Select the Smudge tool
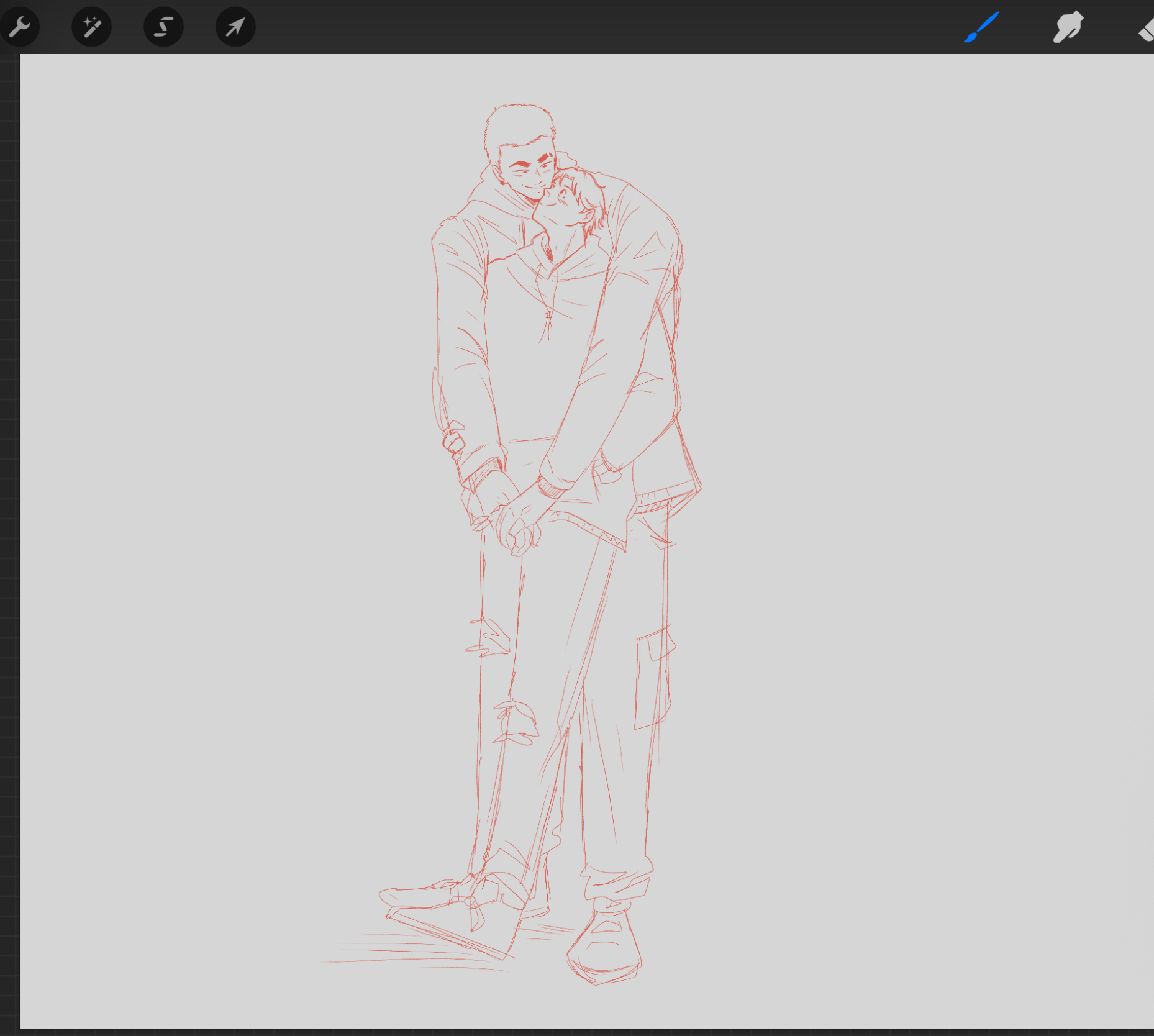Image resolution: width=1154 pixels, height=1036 pixels. (x=1068, y=27)
